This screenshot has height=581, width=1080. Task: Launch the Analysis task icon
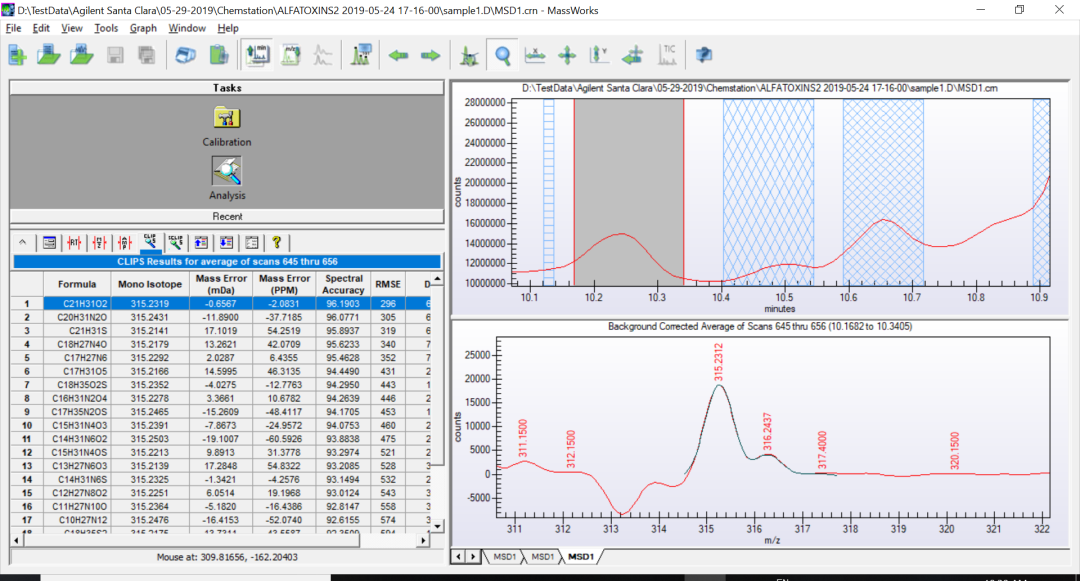click(227, 171)
